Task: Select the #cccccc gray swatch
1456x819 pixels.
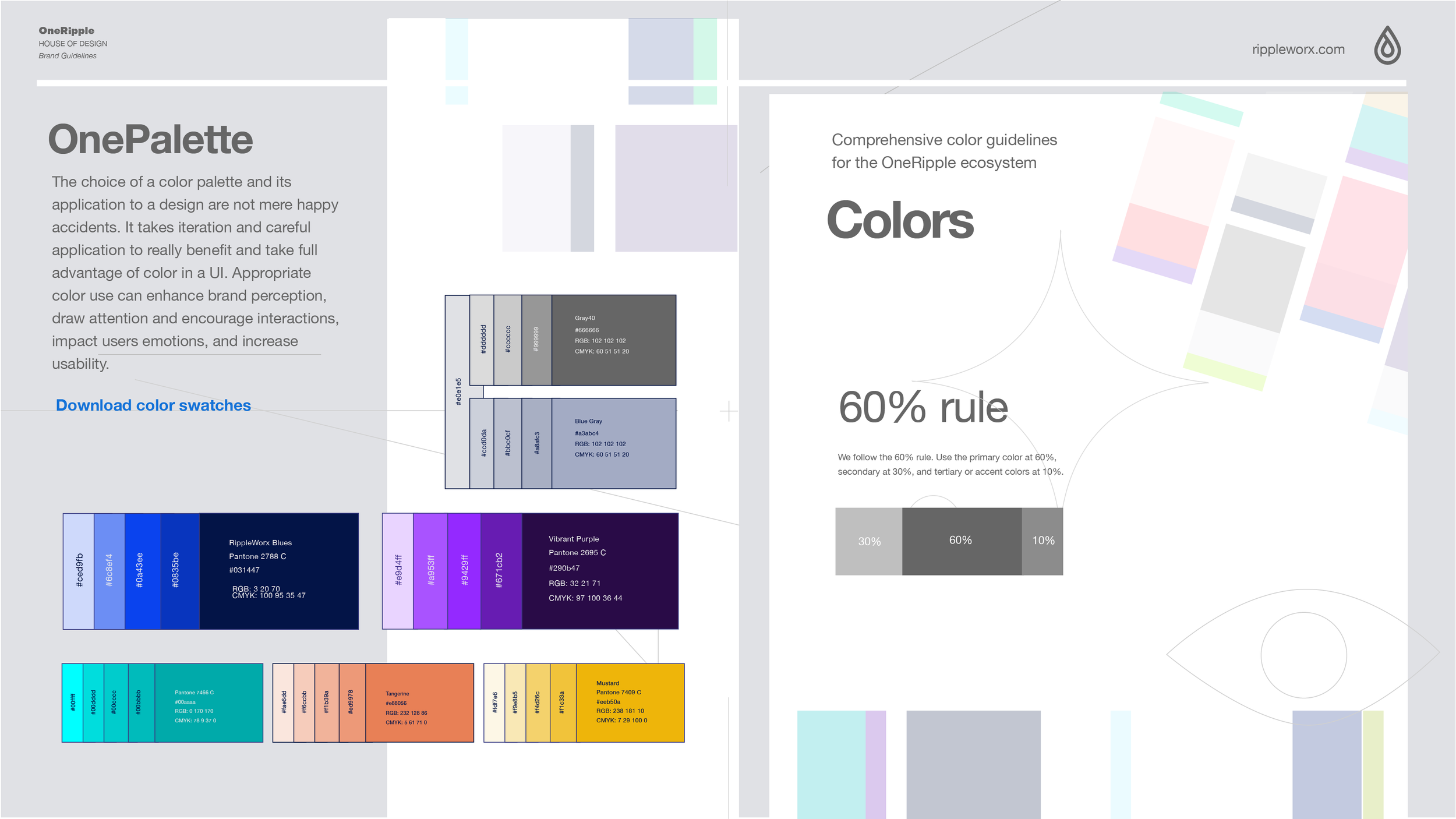Action: coord(508,340)
